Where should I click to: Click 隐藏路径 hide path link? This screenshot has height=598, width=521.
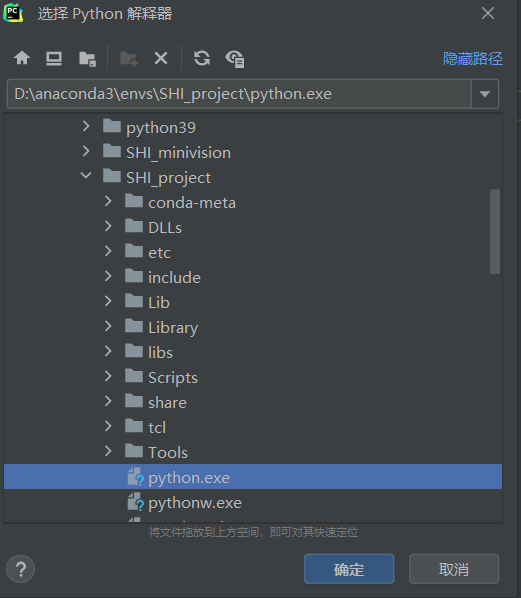point(473,59)
